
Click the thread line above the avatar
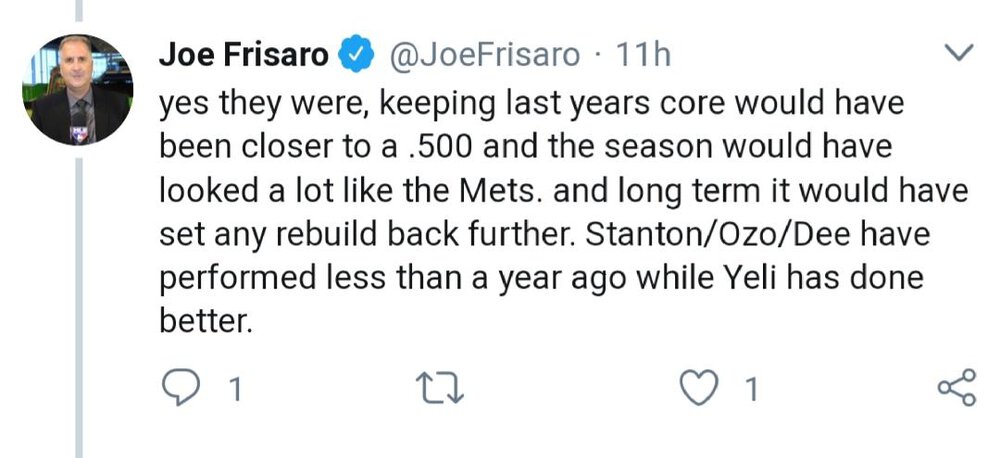[79, 10]
